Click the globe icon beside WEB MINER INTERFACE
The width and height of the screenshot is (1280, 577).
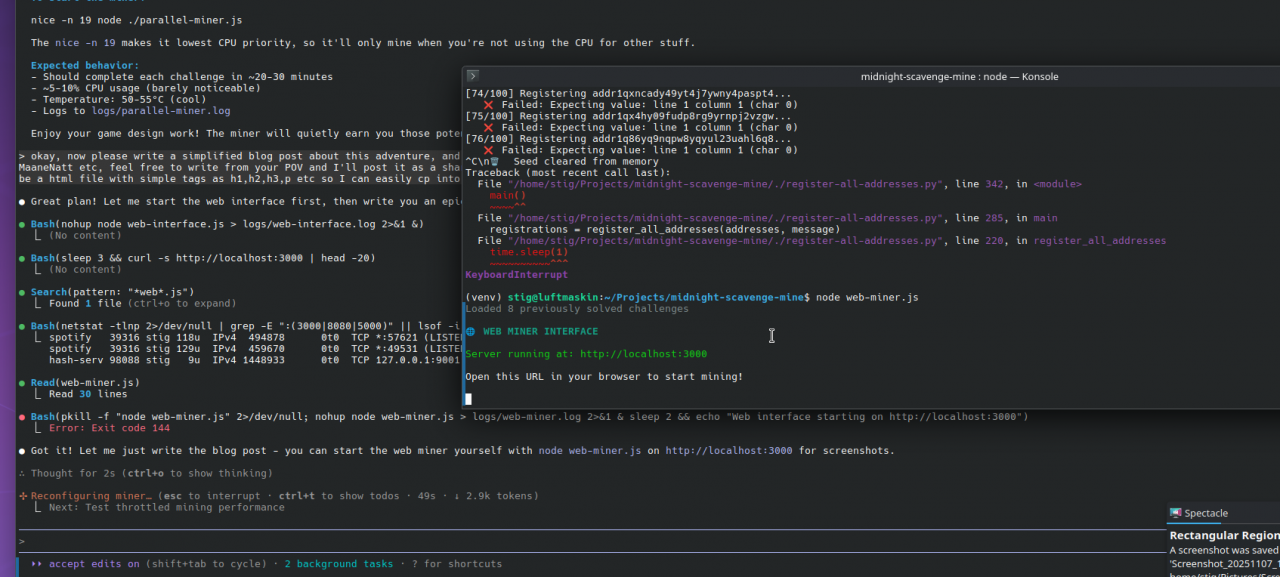(x=471, y=331)
